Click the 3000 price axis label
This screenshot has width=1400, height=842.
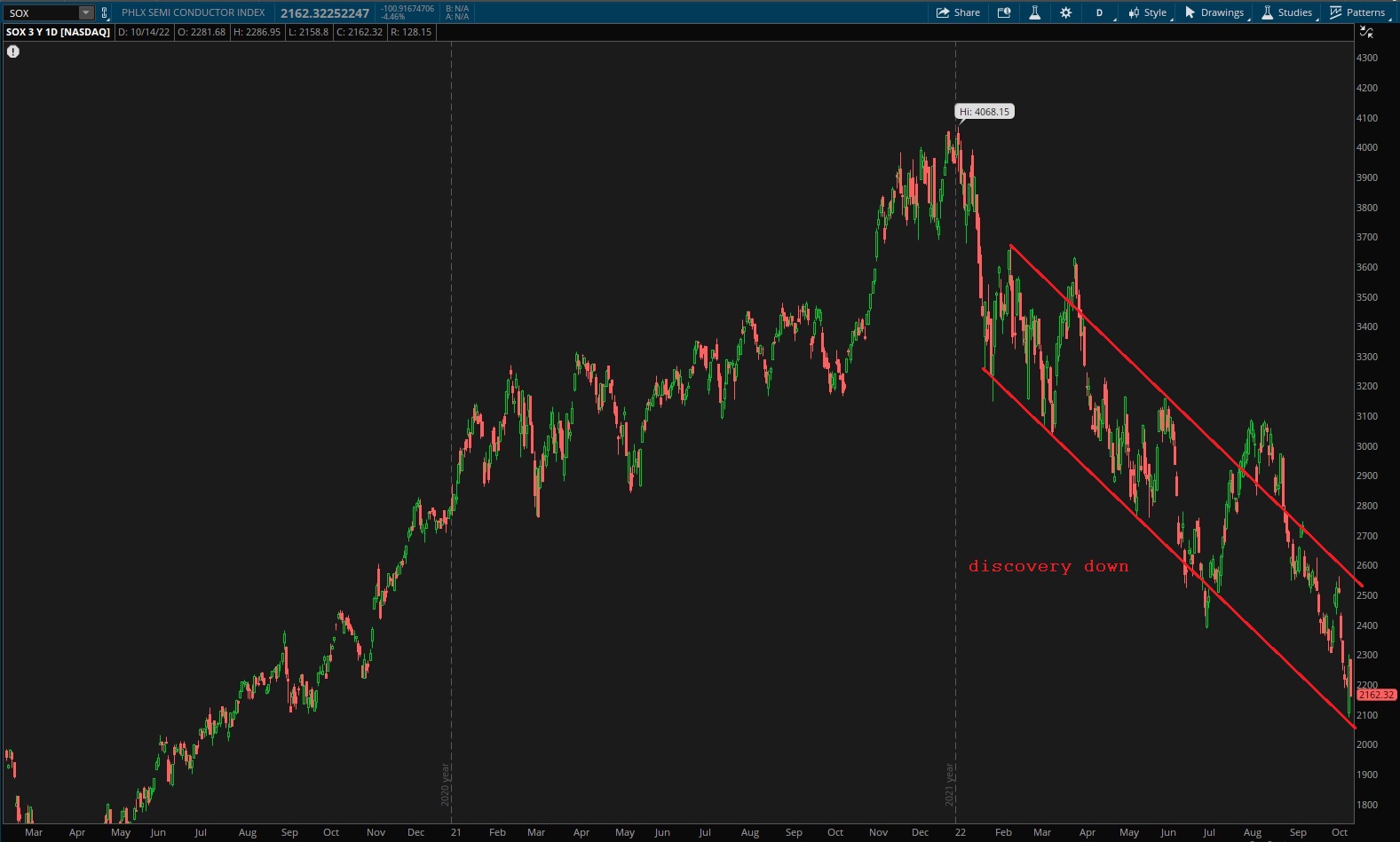(1367, 446)
